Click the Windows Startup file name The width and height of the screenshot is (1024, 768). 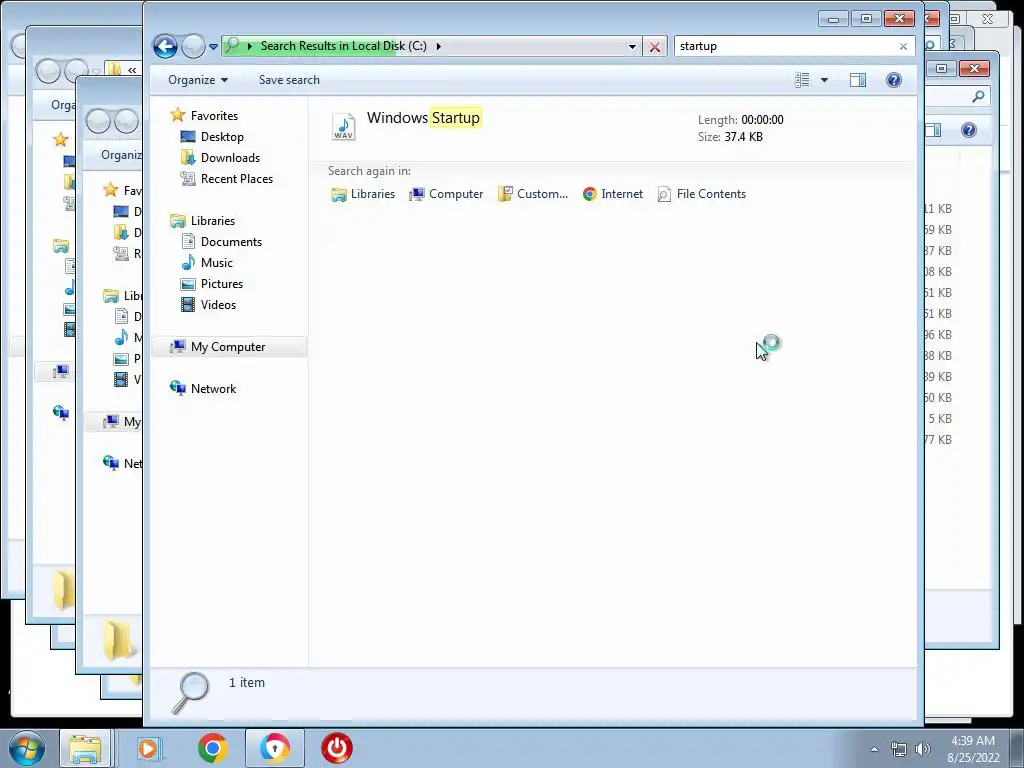click(423, 118)
